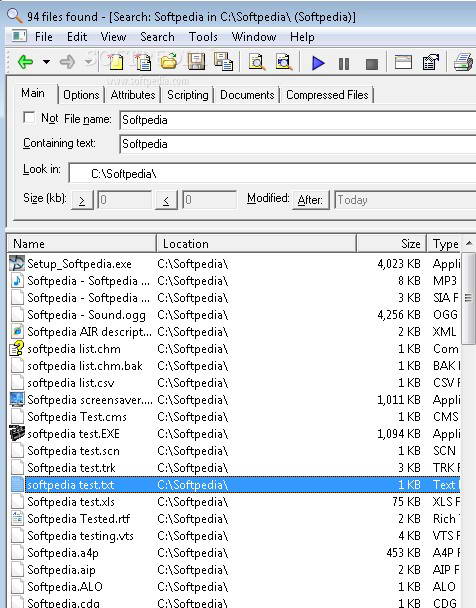Viewport: 476px width, 608px height.
Task: Select Softpedia testing.vts row
Action: tap(235, 536)
